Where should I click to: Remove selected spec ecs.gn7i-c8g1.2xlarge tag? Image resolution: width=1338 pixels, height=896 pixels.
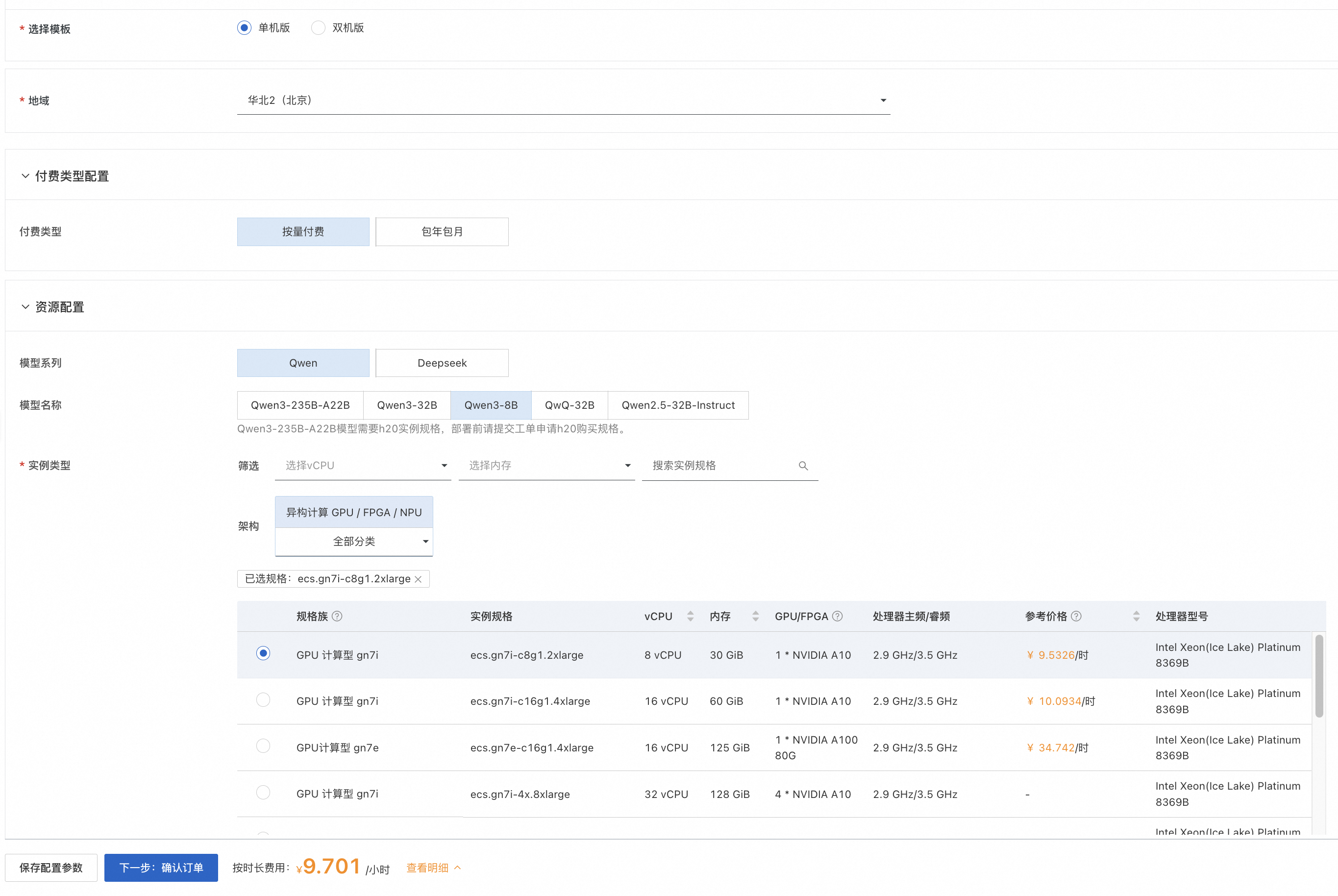pos(418,579)
